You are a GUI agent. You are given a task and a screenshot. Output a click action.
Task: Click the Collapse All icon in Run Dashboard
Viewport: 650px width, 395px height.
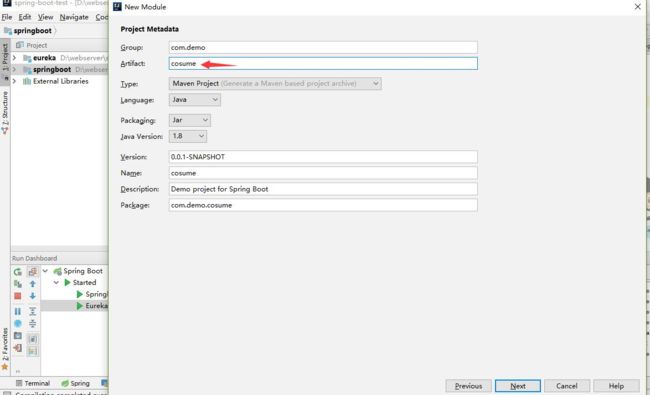point(32,324)
